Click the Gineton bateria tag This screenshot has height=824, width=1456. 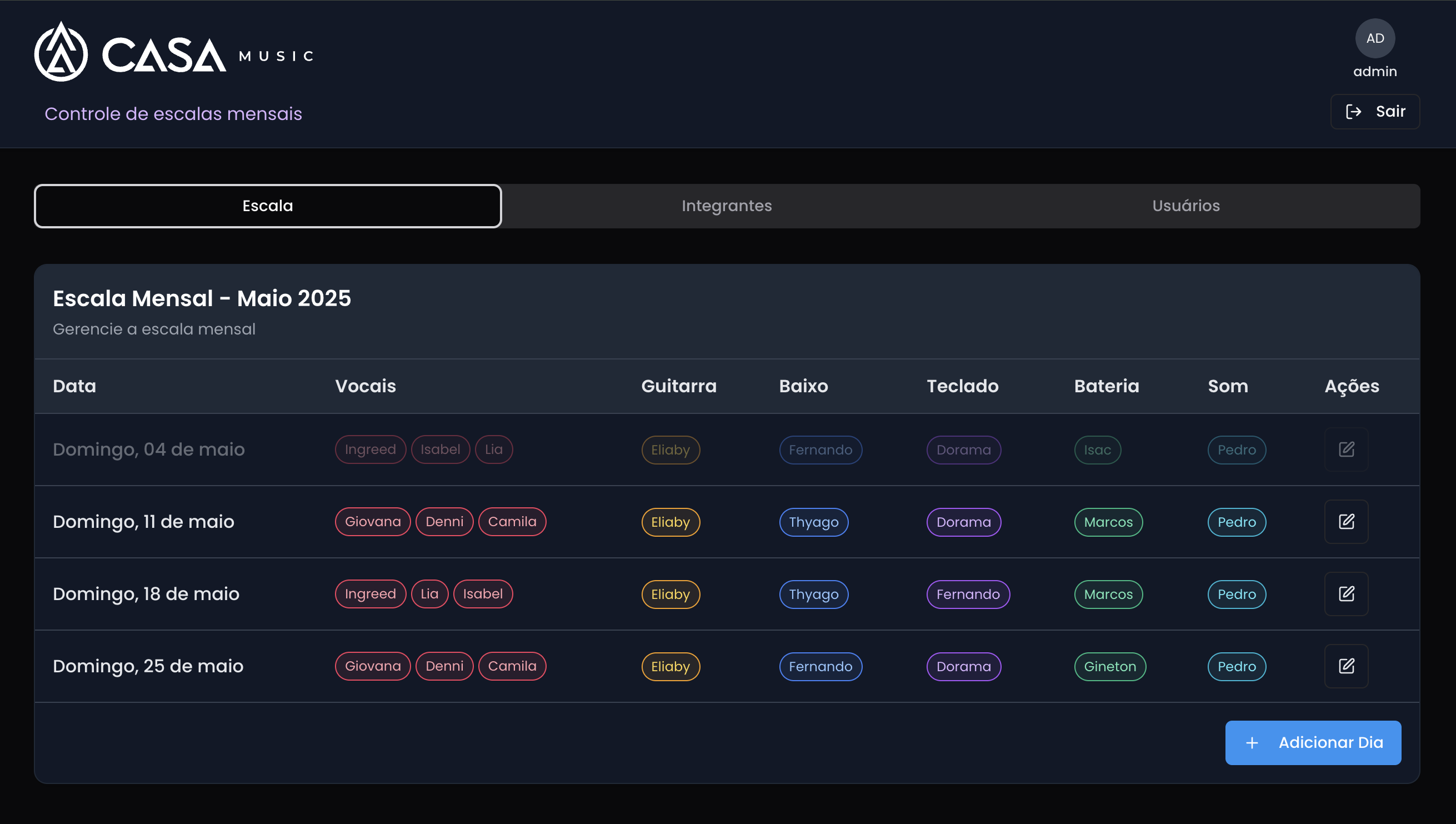(x=1110, y=667)
